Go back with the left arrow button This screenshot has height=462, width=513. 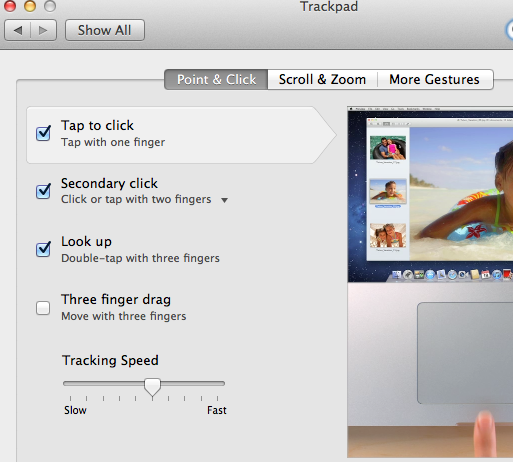click(18, 30)
